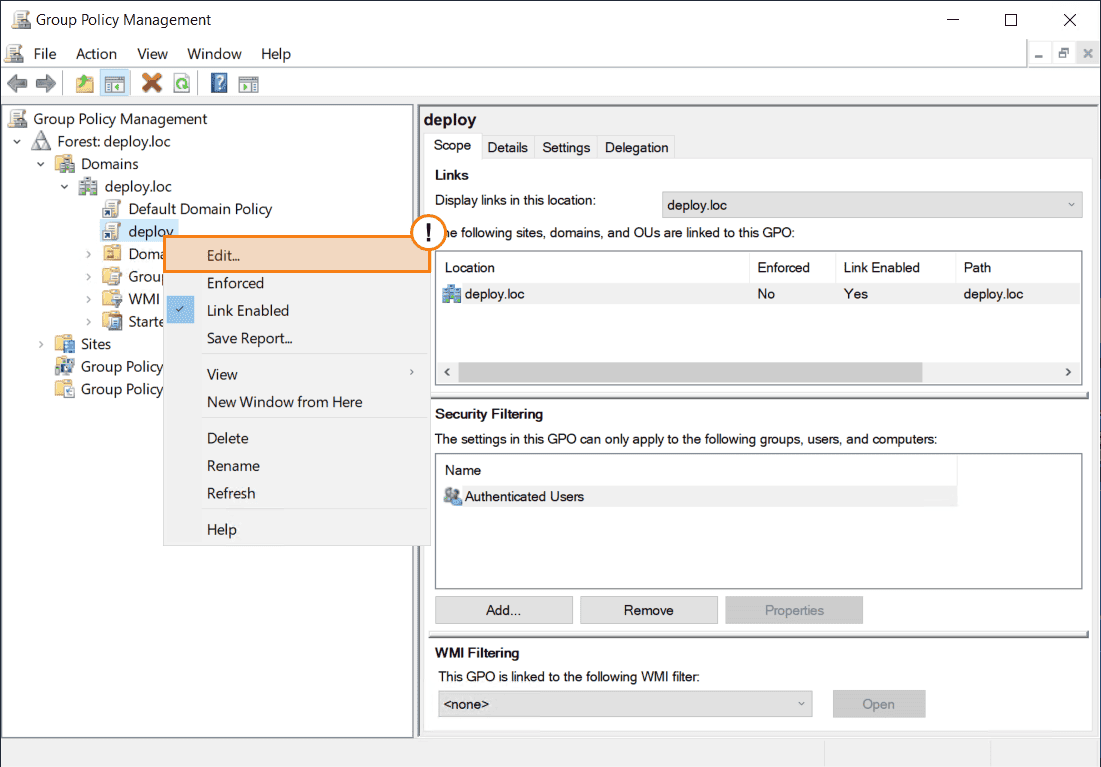Click the Group Policy Management root node icon

click(x=18, y=119)
